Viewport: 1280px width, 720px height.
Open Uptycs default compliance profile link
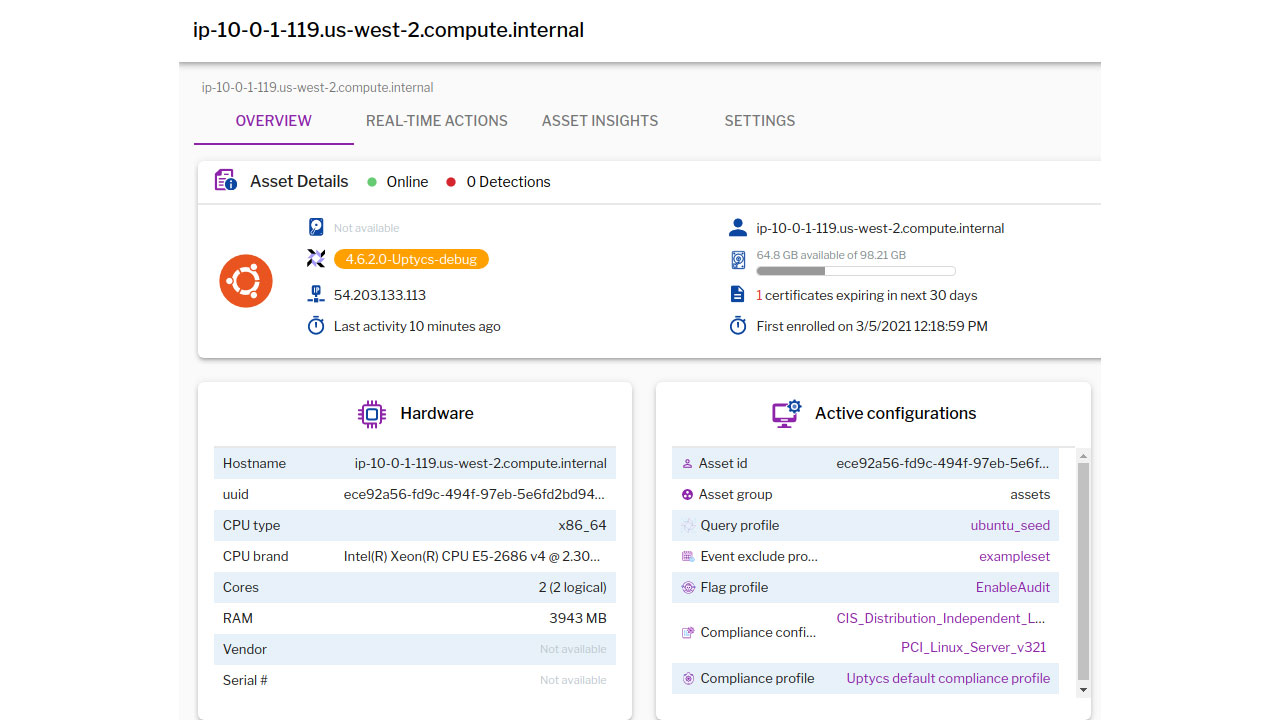(x=948, y=679)
